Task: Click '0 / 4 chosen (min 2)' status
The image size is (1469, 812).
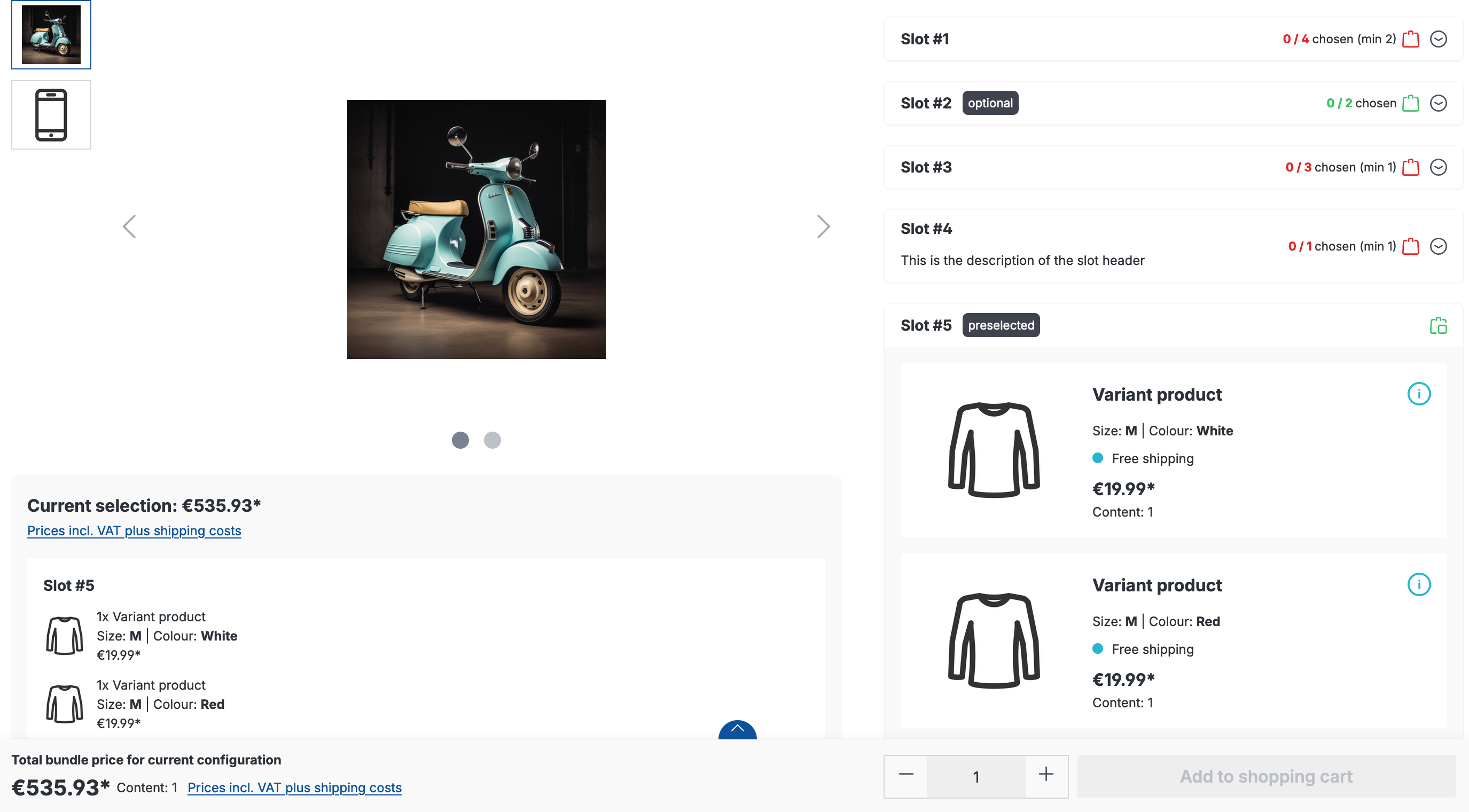Action: (x=1339, y=39)
